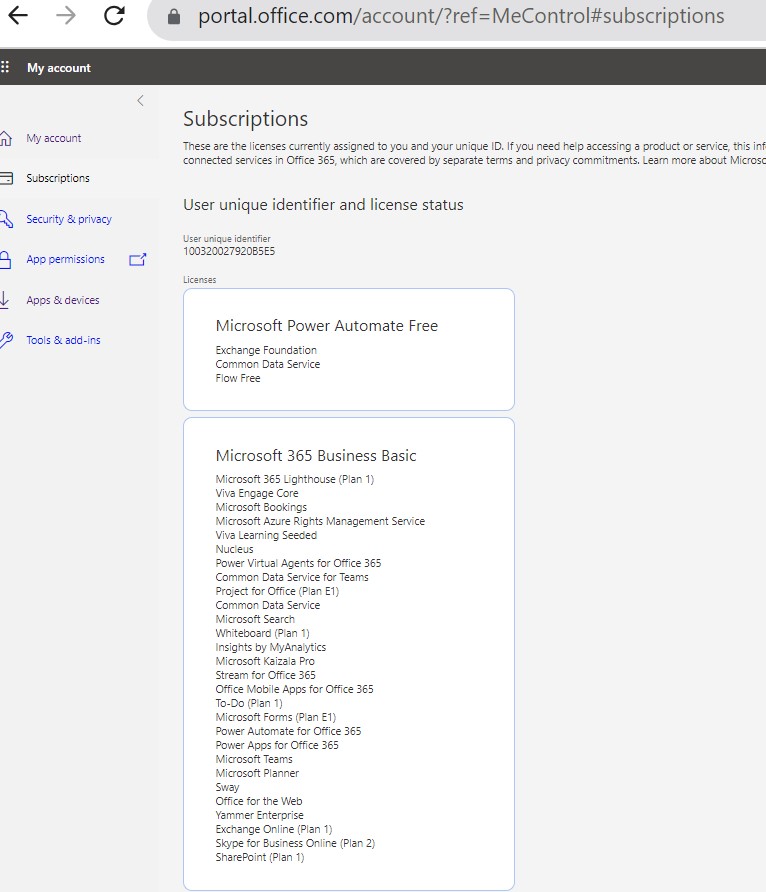Click Microsoft Search entry

[x=255, y=619]
